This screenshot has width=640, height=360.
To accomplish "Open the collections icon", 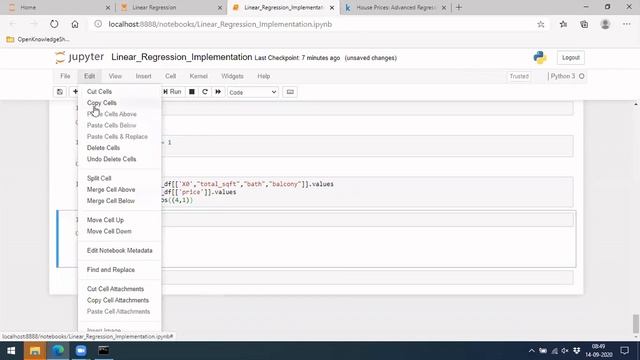I will tap(584, 24).
